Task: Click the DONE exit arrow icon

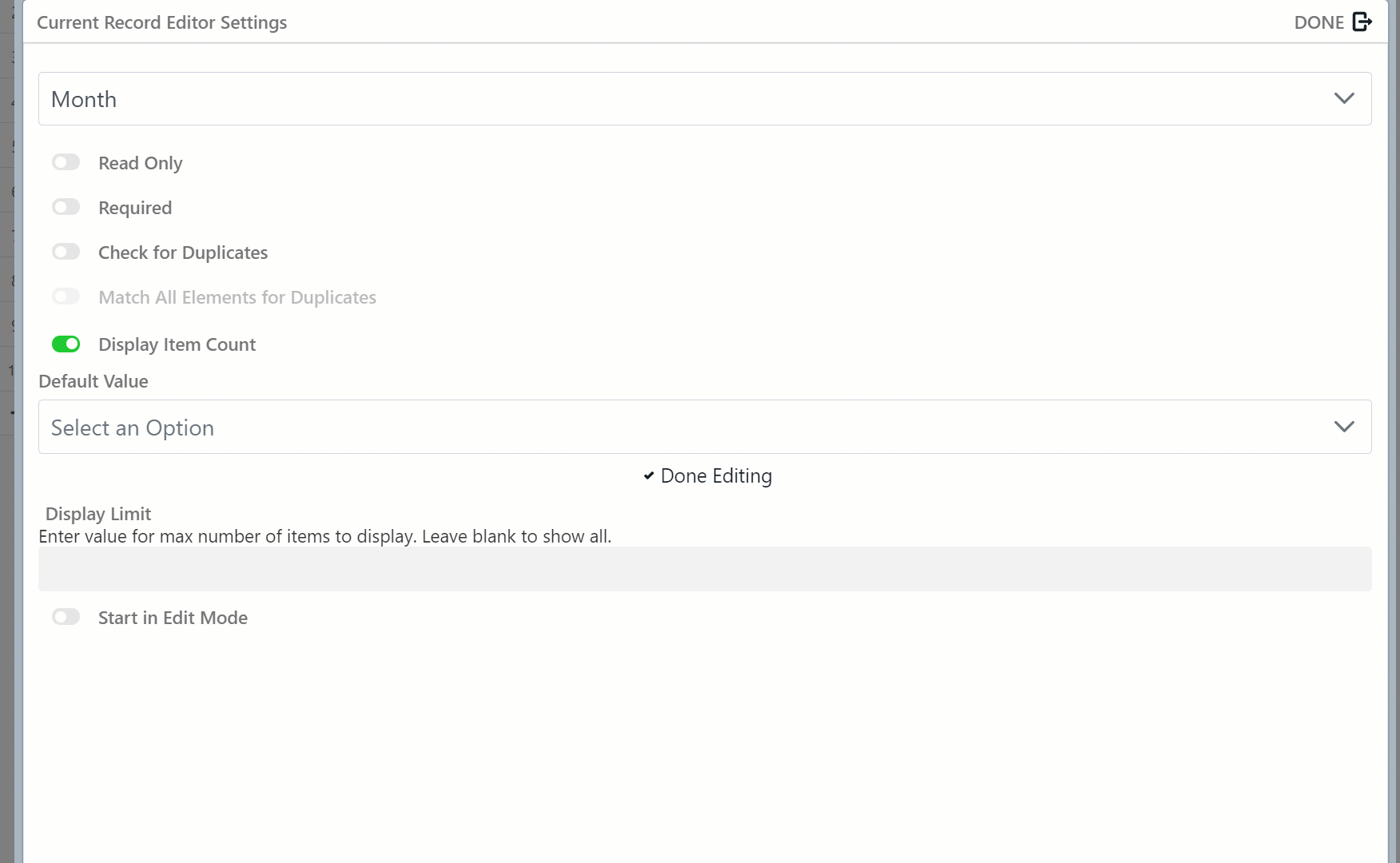Action: tap(1362, 22)
